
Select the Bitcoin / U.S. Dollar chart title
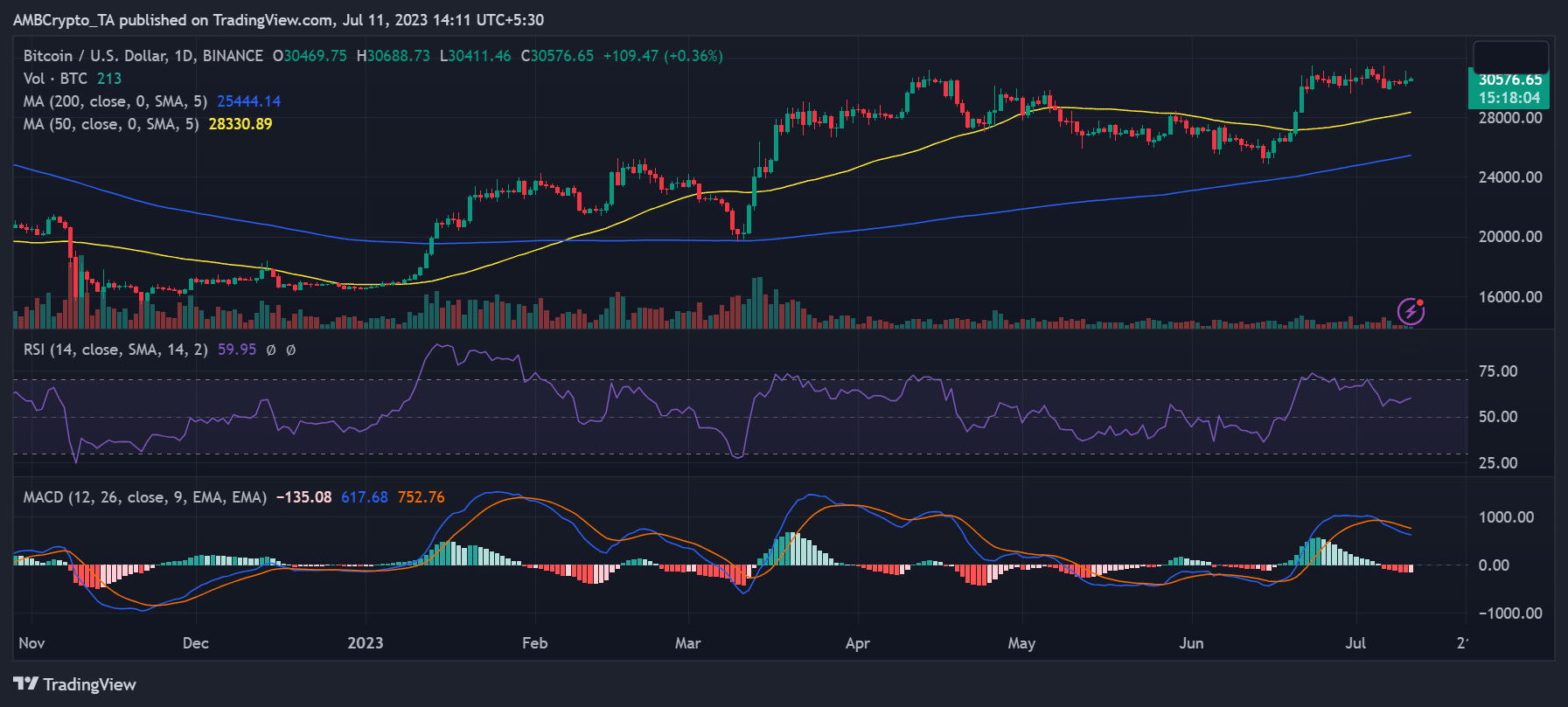point(143,56)
